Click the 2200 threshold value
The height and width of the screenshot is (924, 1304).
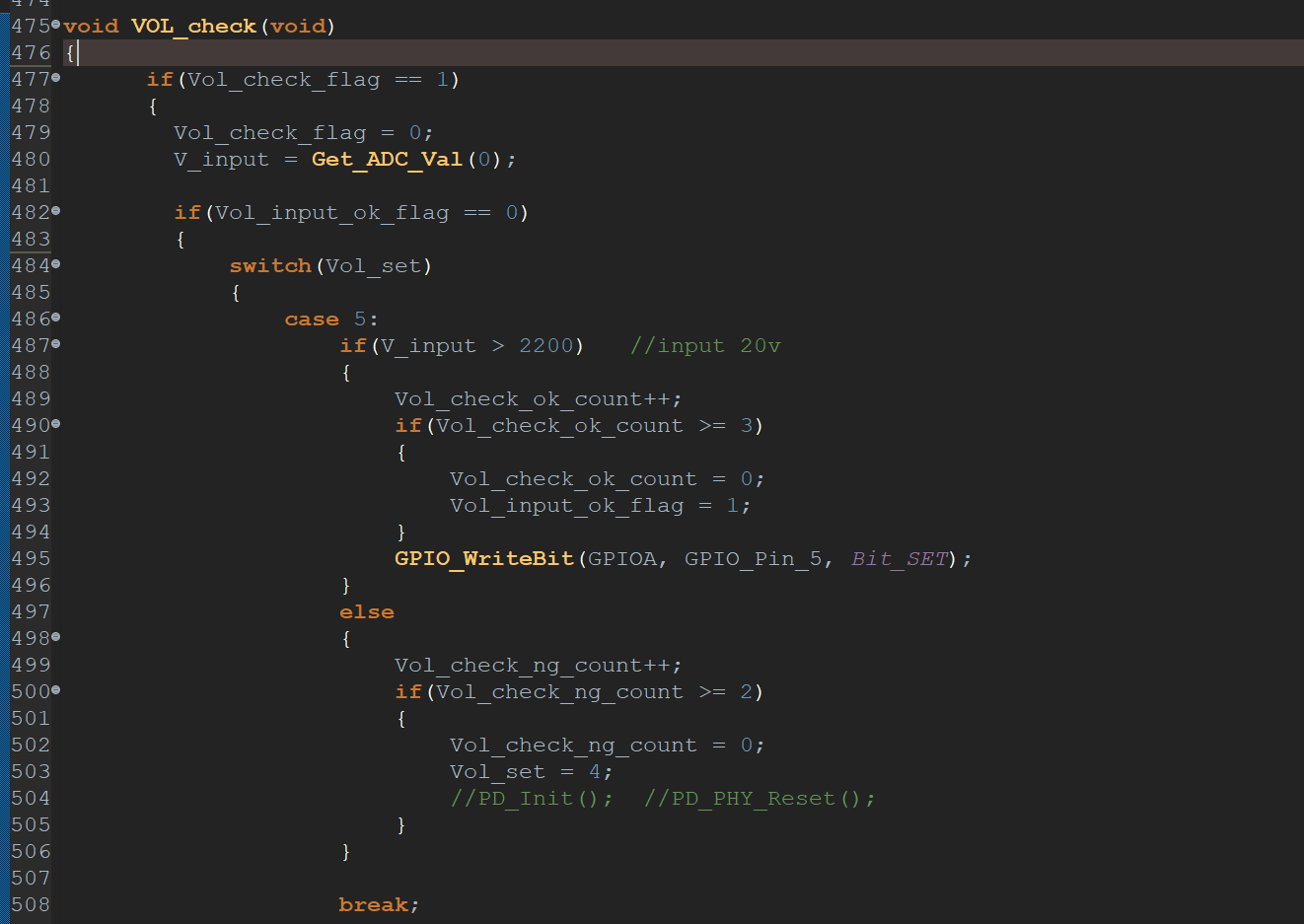tap(546, 346)
